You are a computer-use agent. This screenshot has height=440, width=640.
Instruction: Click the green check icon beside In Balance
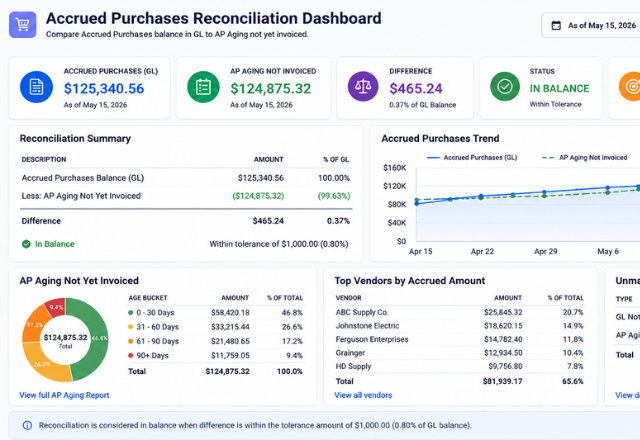coord(26,244)
